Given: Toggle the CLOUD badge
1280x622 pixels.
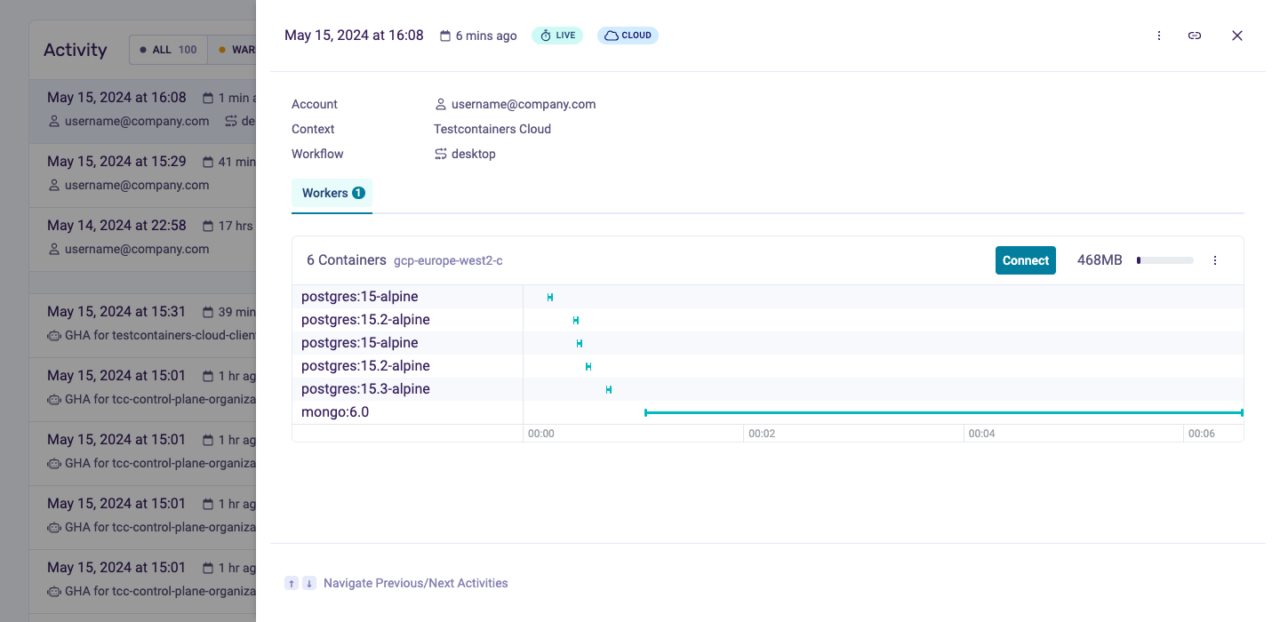Looking at the screenshot, I should click(x=627, y=35).
